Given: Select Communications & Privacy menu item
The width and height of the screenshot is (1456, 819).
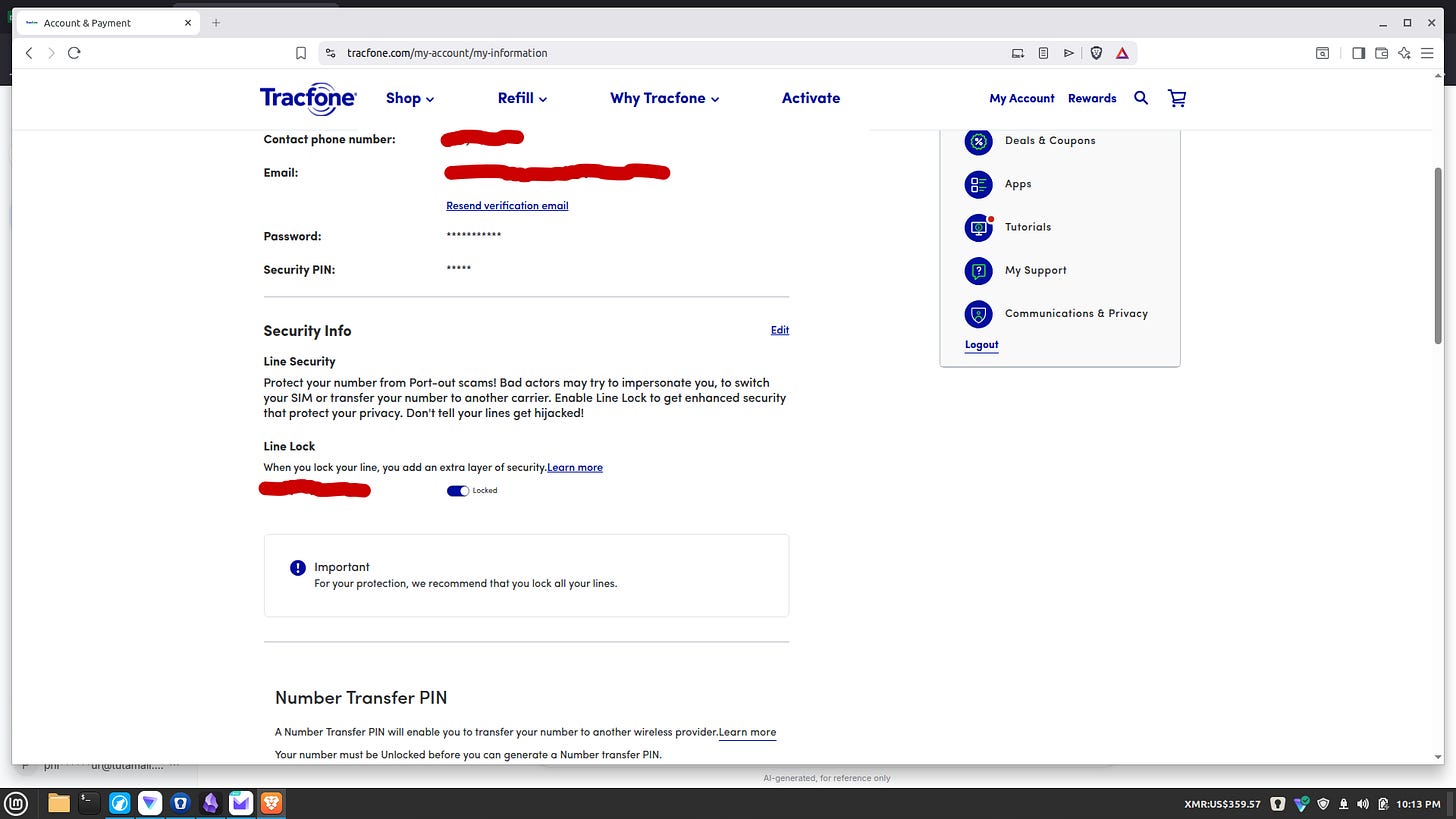Looking at the screenshot, I should click(x=1076, y=314).
